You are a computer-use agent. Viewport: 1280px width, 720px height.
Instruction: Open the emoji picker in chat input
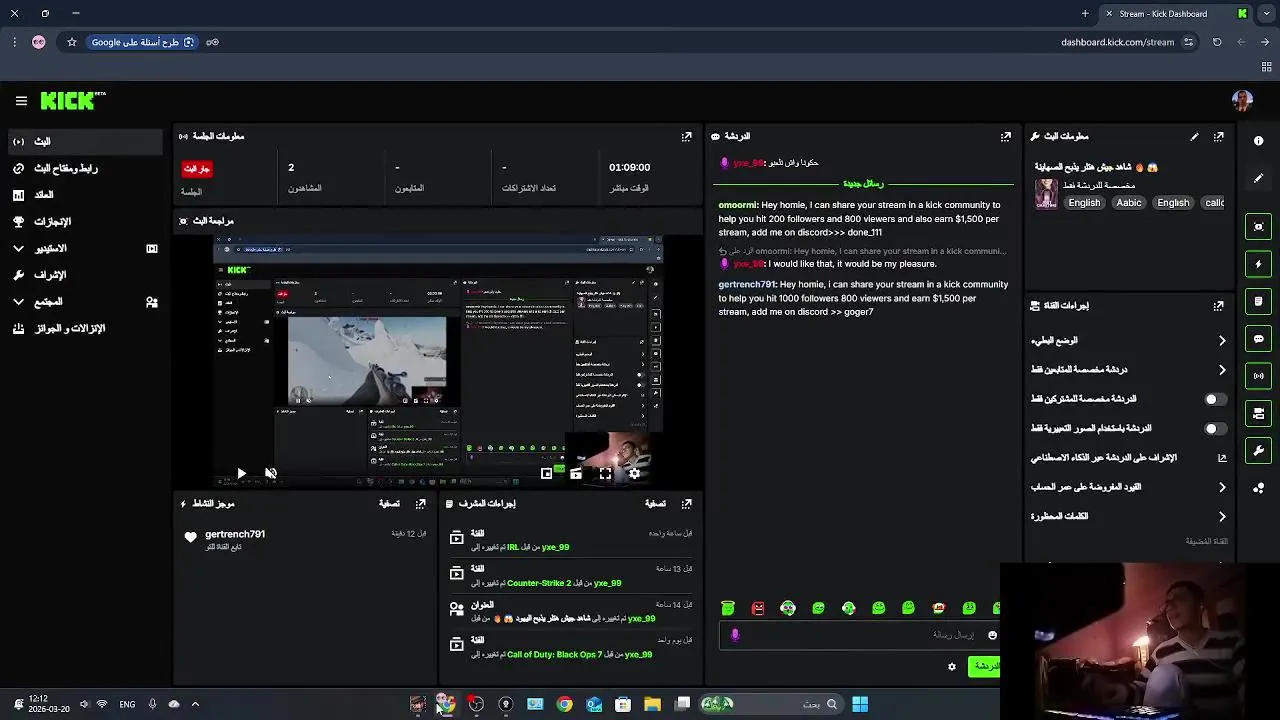tap(992, 635)
